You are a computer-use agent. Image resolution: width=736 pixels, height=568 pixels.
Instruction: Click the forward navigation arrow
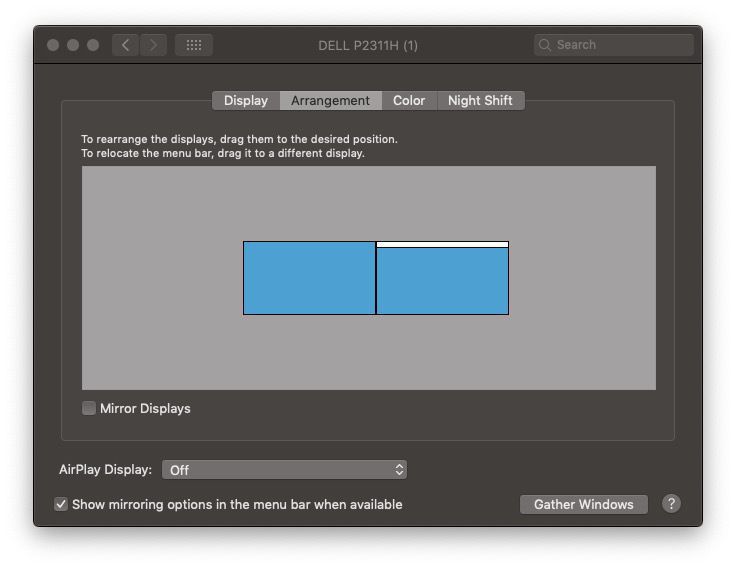coord(153,45)
